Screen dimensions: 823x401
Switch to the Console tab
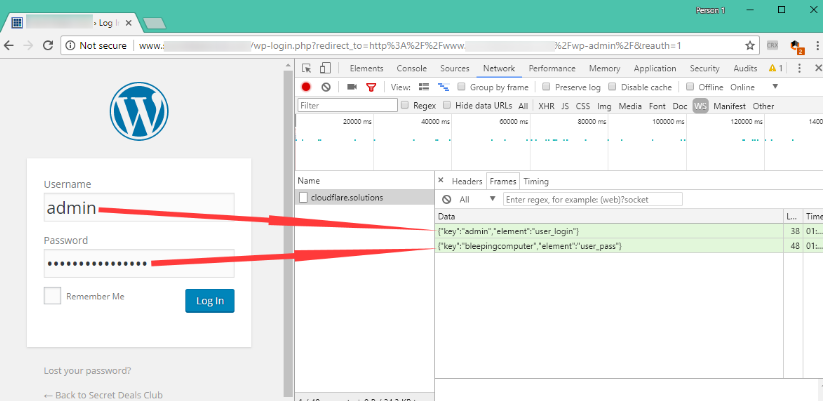tap(412, 68)
